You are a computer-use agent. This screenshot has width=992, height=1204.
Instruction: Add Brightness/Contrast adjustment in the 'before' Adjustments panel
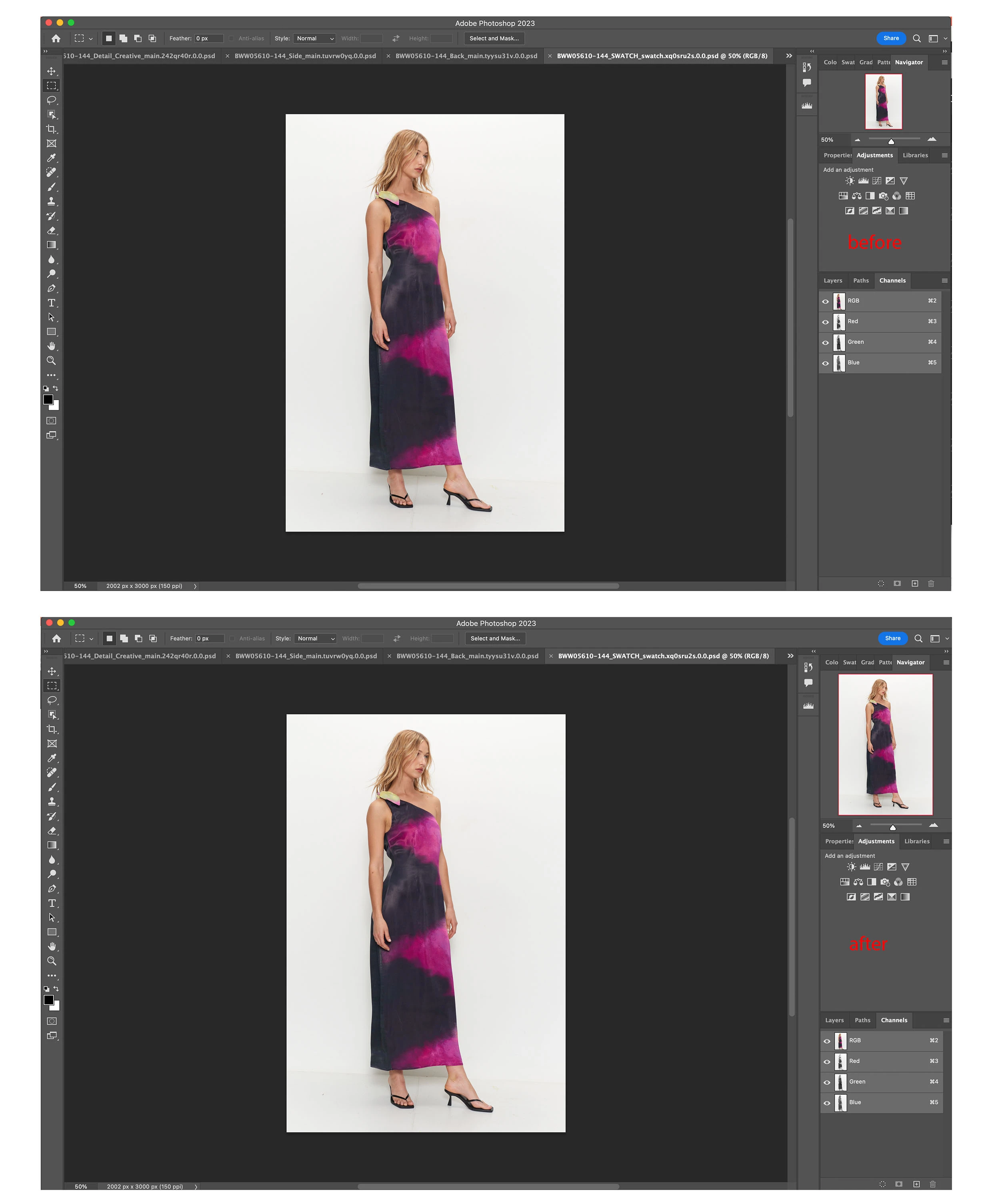pyautogui.click(x=850, y=180)
